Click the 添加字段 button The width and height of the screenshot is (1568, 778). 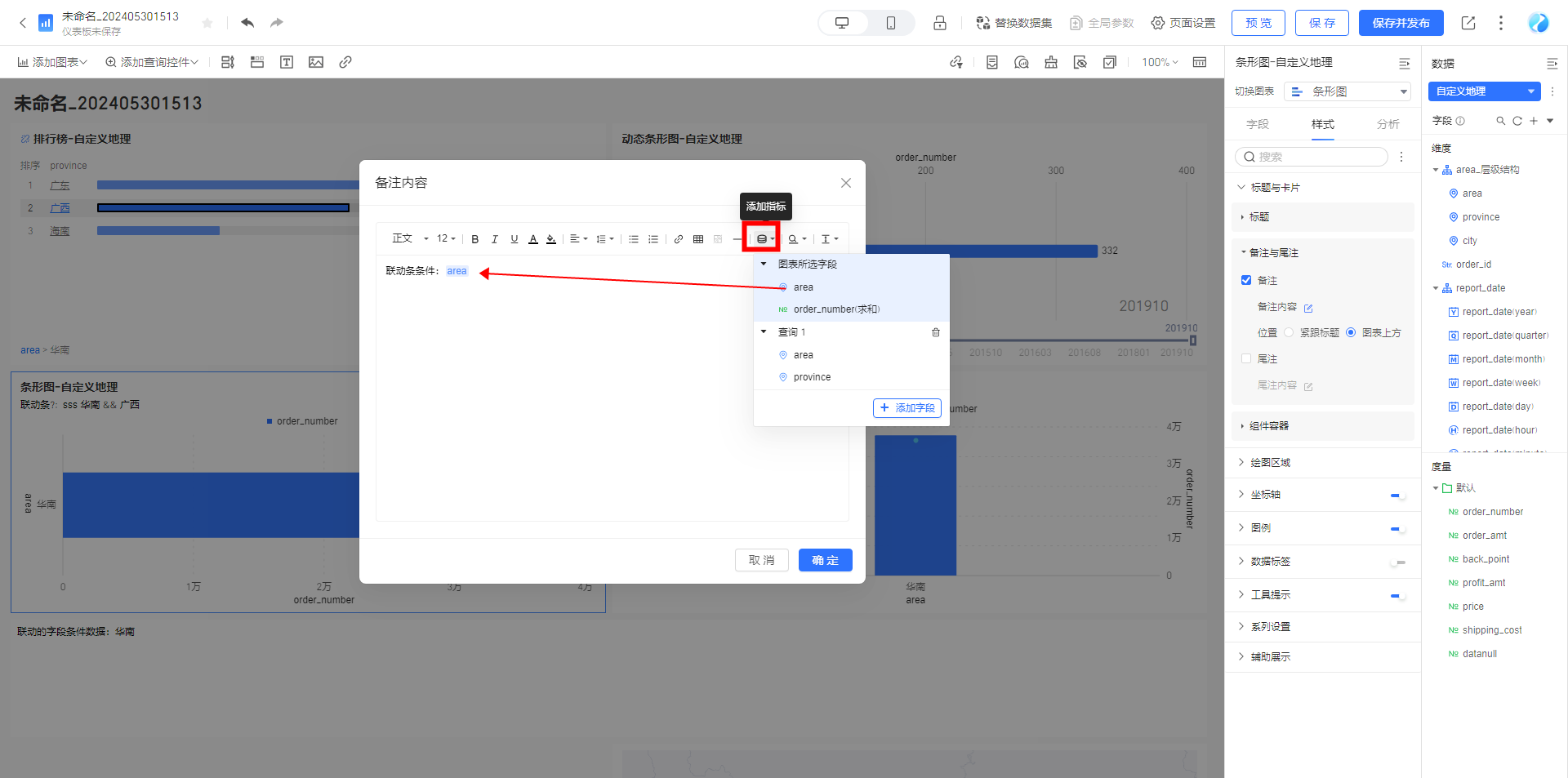[906, 408]
